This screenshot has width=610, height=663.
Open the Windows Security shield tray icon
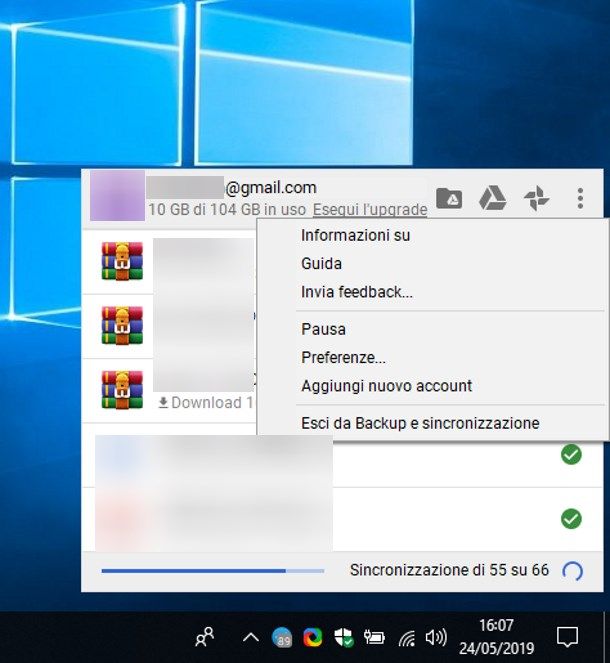pos(345,637)
